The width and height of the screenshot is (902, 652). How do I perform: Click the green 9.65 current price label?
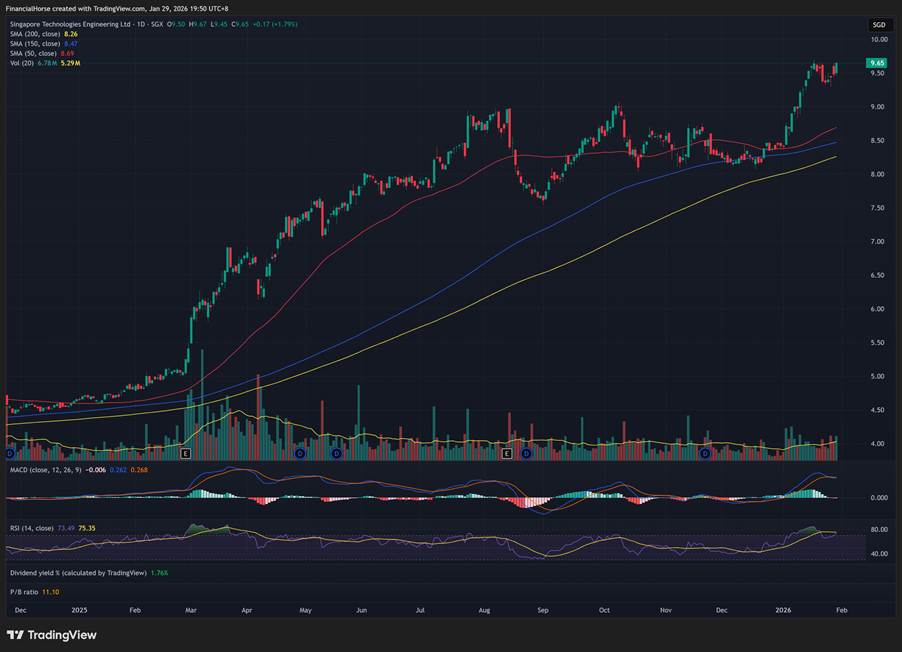tap(878, 62)
